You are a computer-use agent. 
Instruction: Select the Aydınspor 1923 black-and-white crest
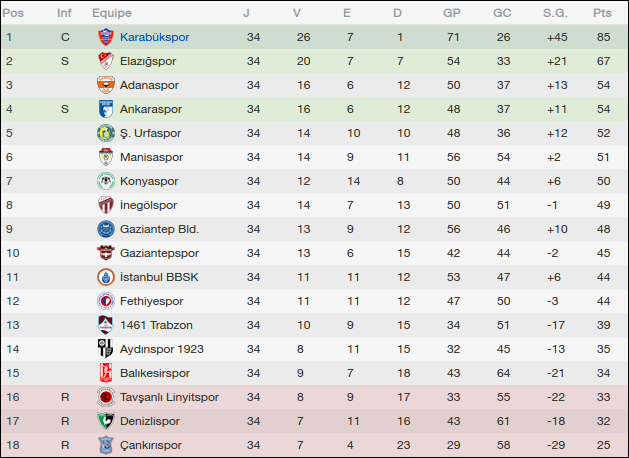click(105, 349)
